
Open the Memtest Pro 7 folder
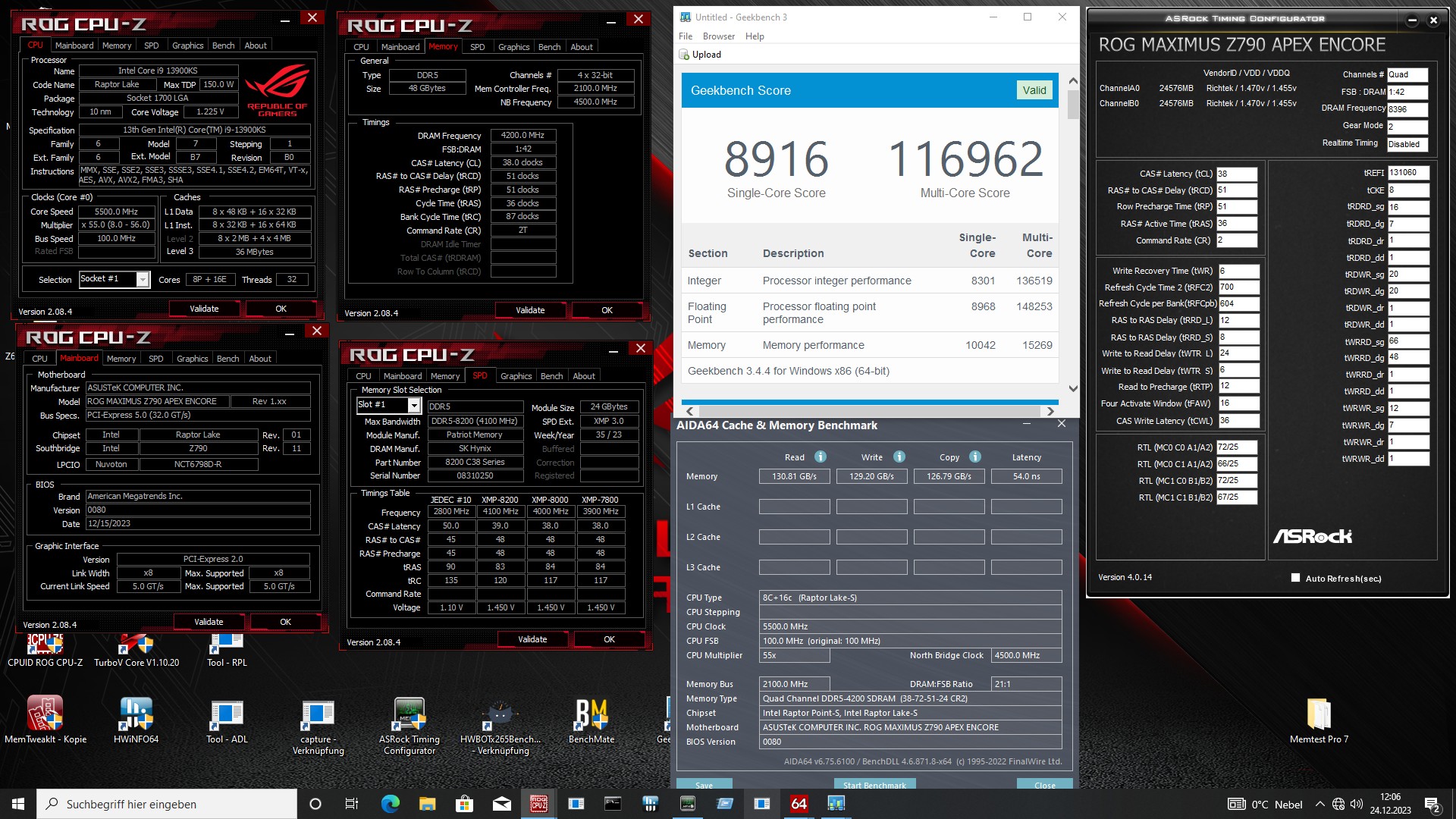click(1319, 719)
